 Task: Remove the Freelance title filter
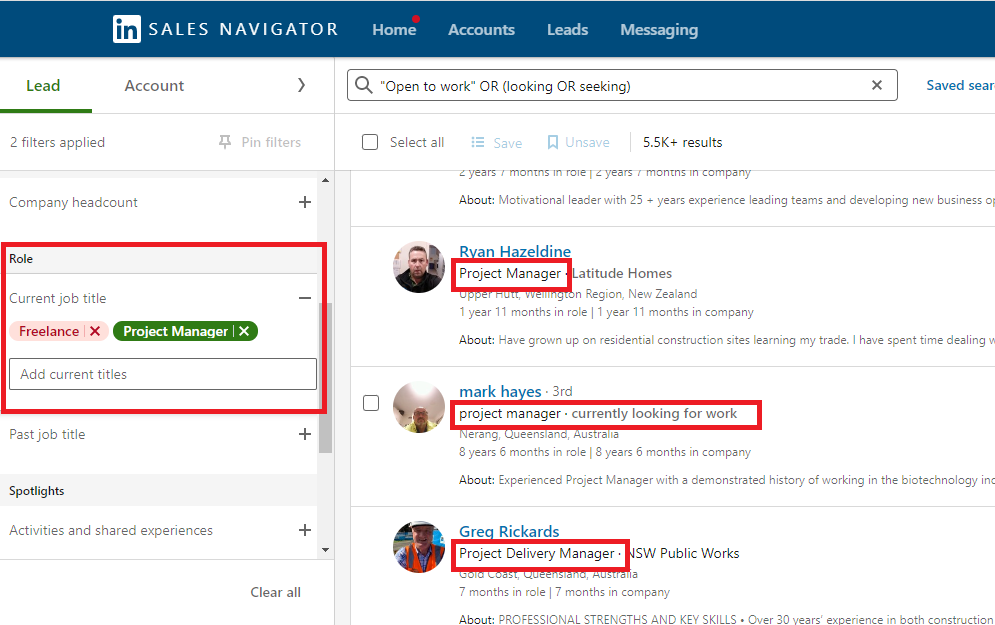click(x=95, y=331)
